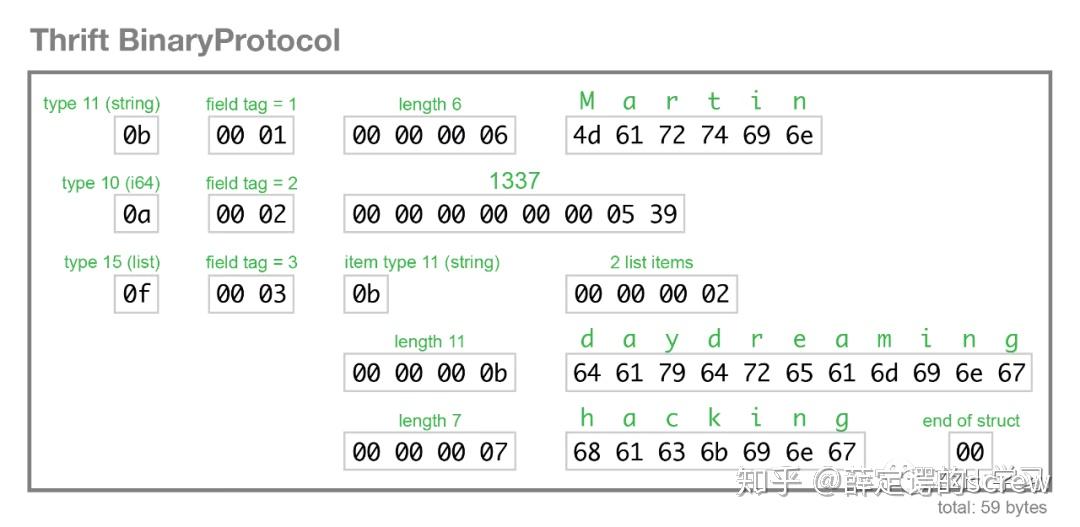Click the 0f list type byte box
The width and height of the screenshot is (1080, 527).
[137, 294]
